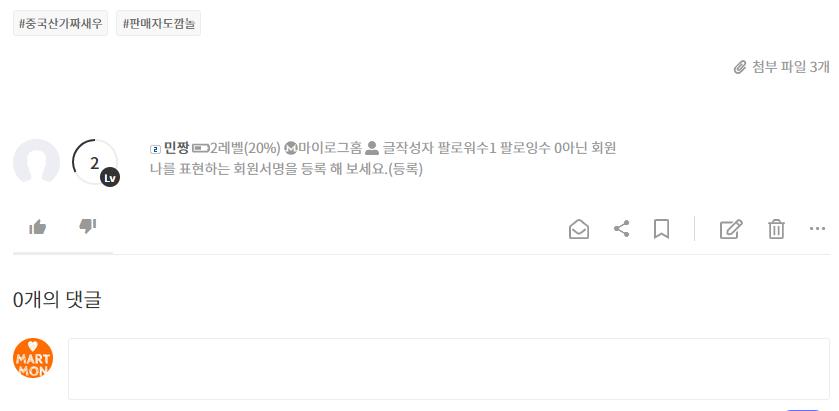Screen dimensions: 839x411
Task: Click the thumbs up like icon
Action: 37,227
